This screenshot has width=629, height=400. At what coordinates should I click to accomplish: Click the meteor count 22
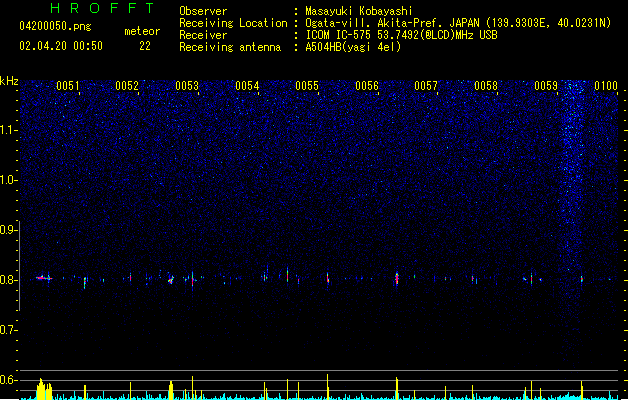(x=145, y=46)
